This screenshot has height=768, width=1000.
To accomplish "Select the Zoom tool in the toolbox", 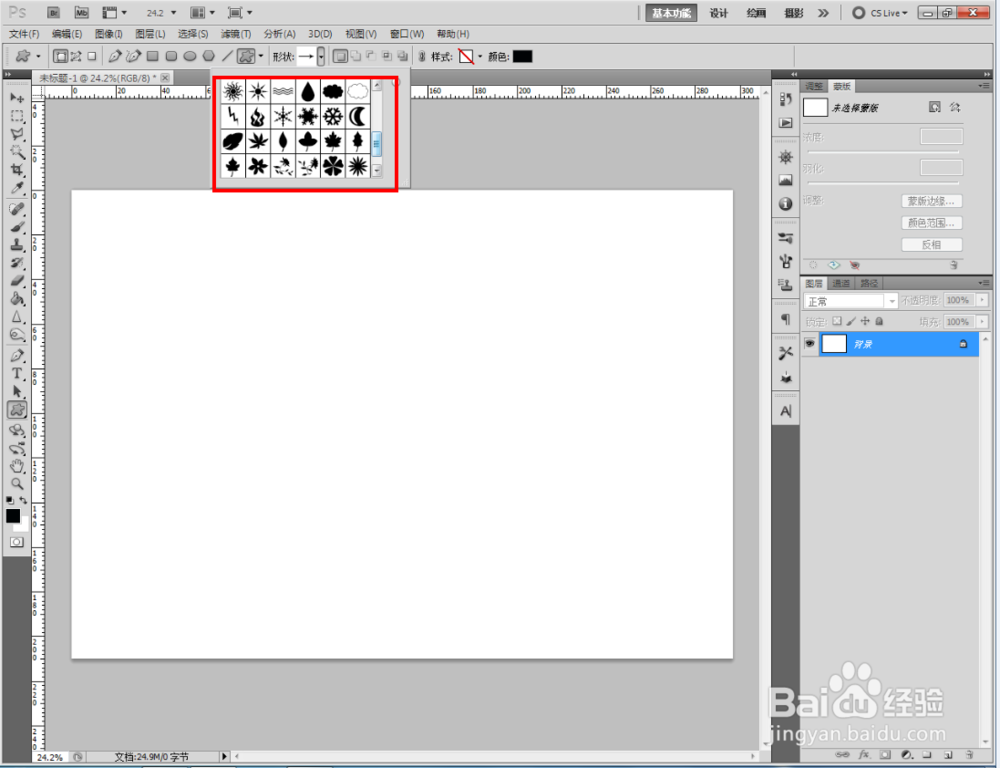I will click(x=17, y=484).
